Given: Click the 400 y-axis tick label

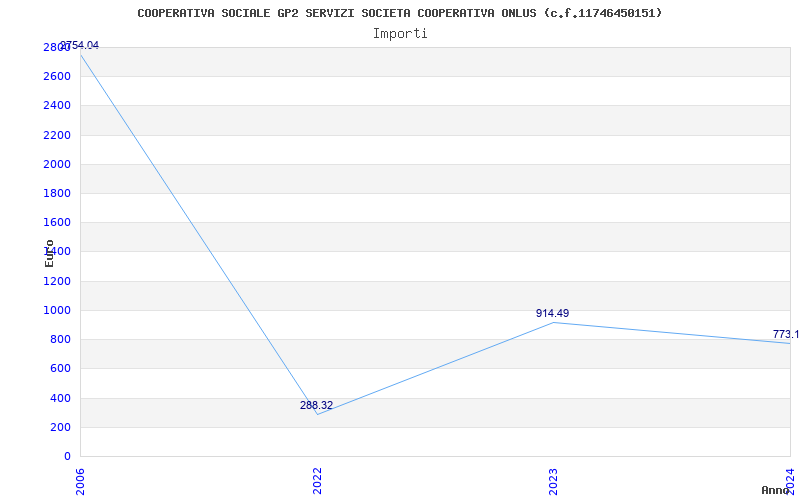Looking at the screenshot, I should point(60,398).
